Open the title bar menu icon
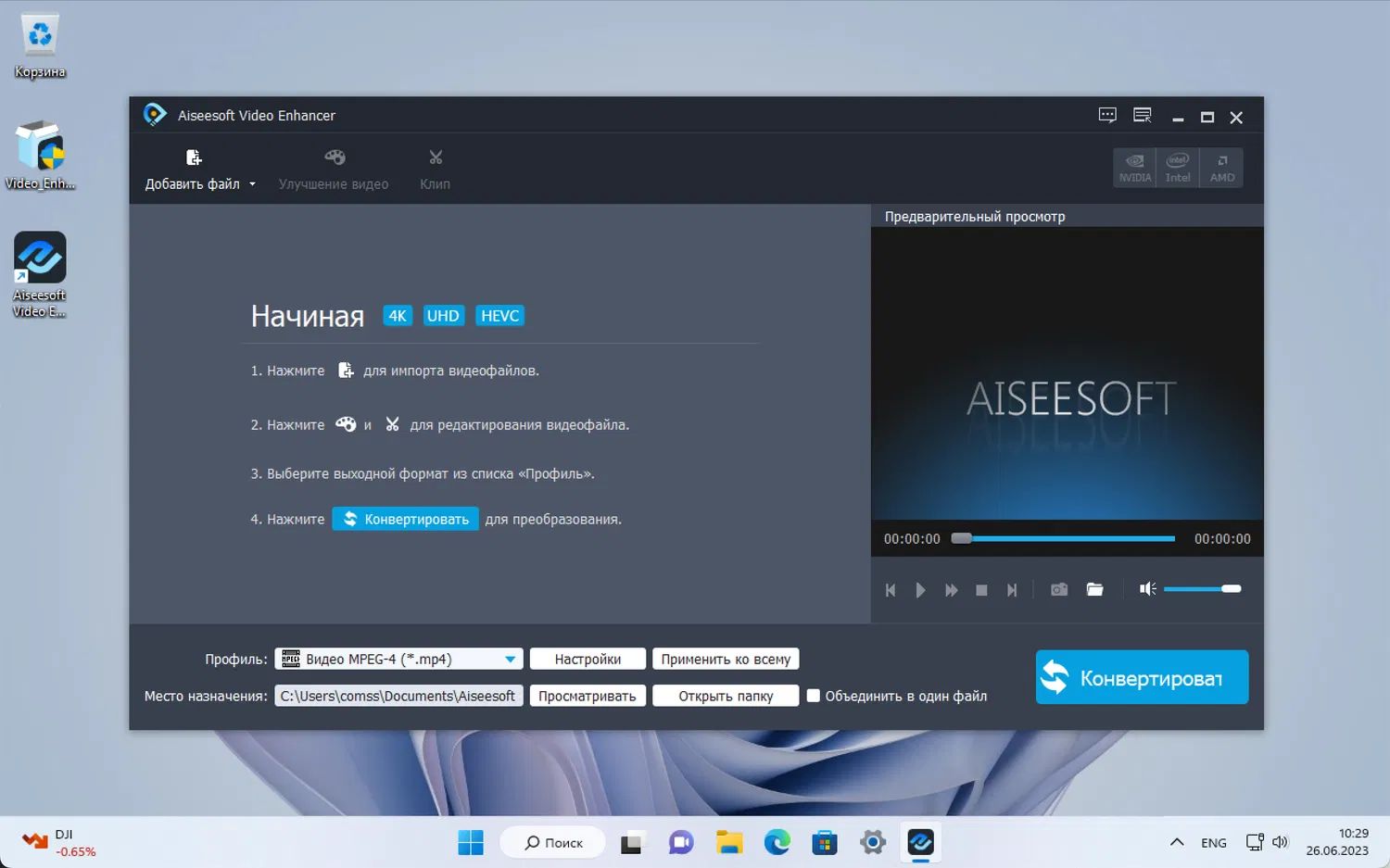This screenshot has height=868, width=1390. (x=1143, y=116)
